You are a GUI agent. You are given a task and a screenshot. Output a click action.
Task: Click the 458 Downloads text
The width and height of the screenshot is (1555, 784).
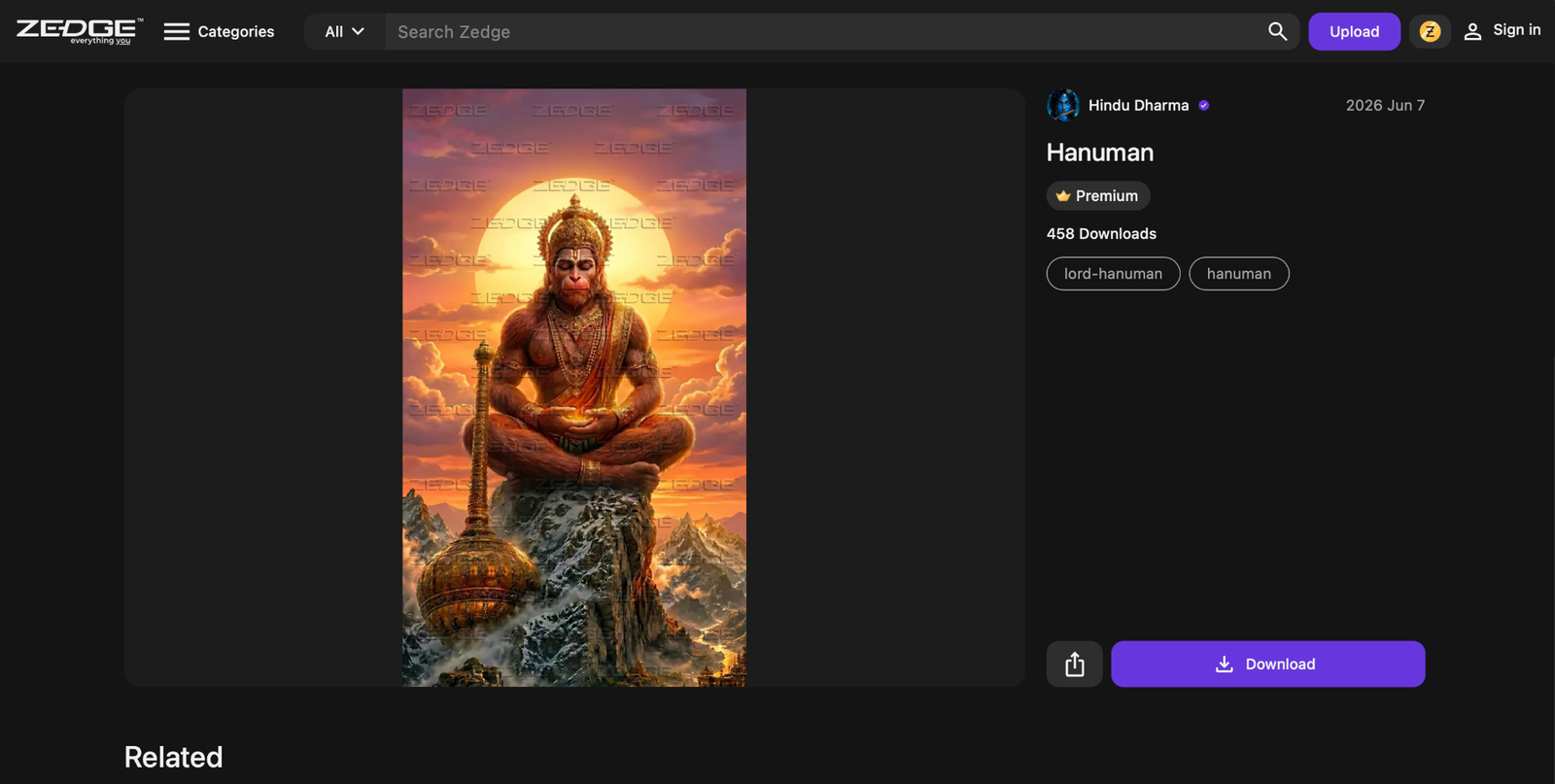pyautogui.click(x=1101, y=234)
